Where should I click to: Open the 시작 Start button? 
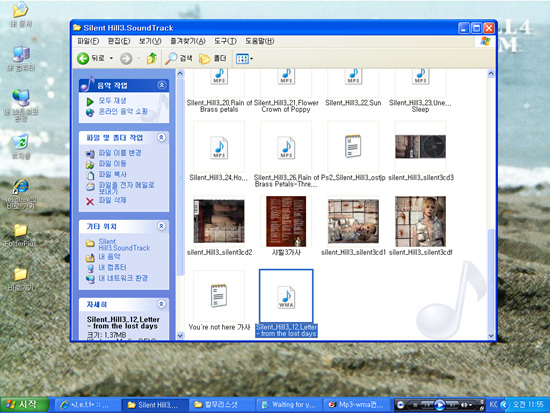[x=25, y=405]
